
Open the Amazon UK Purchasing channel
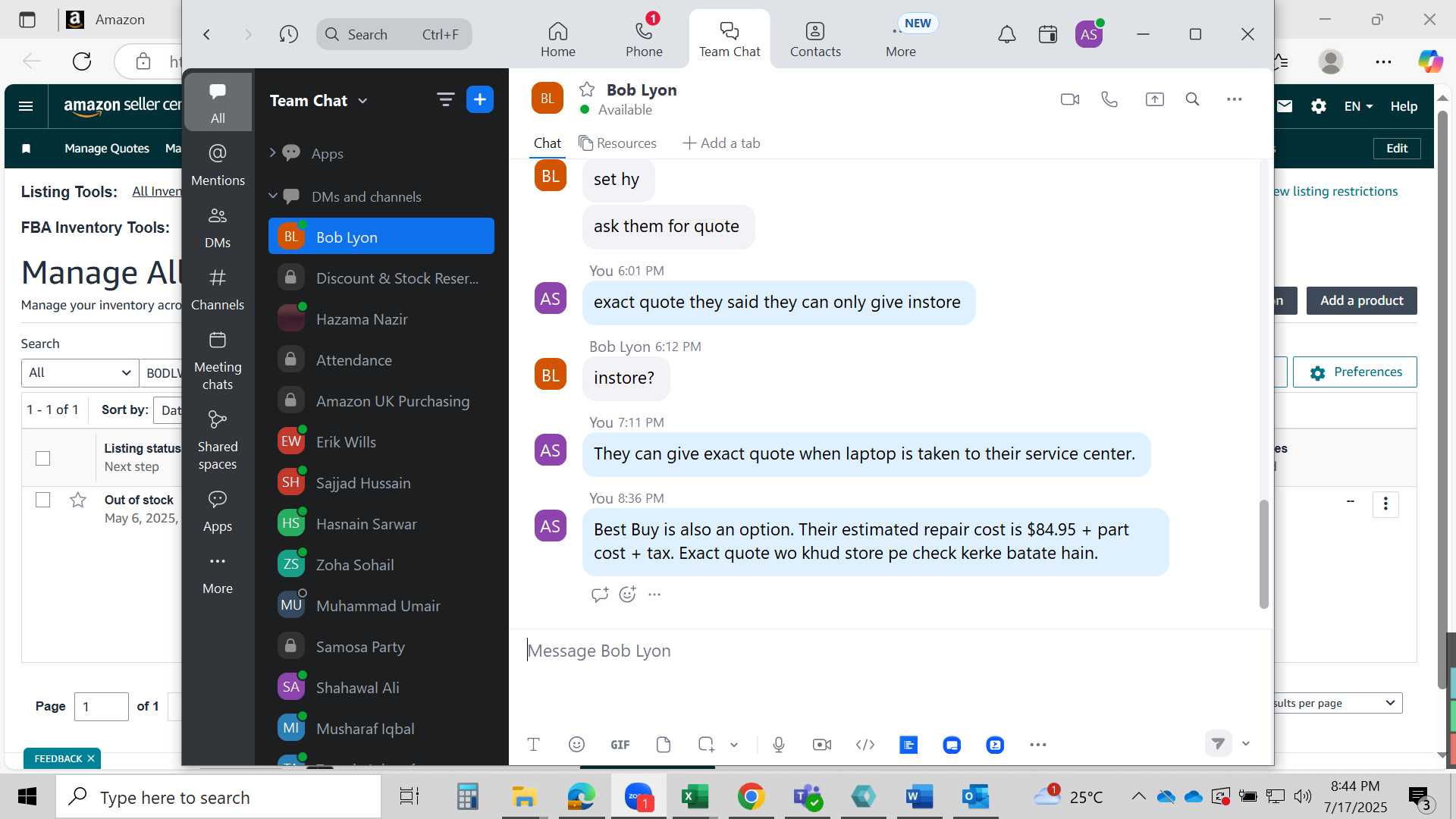click(x=381, y=401)
